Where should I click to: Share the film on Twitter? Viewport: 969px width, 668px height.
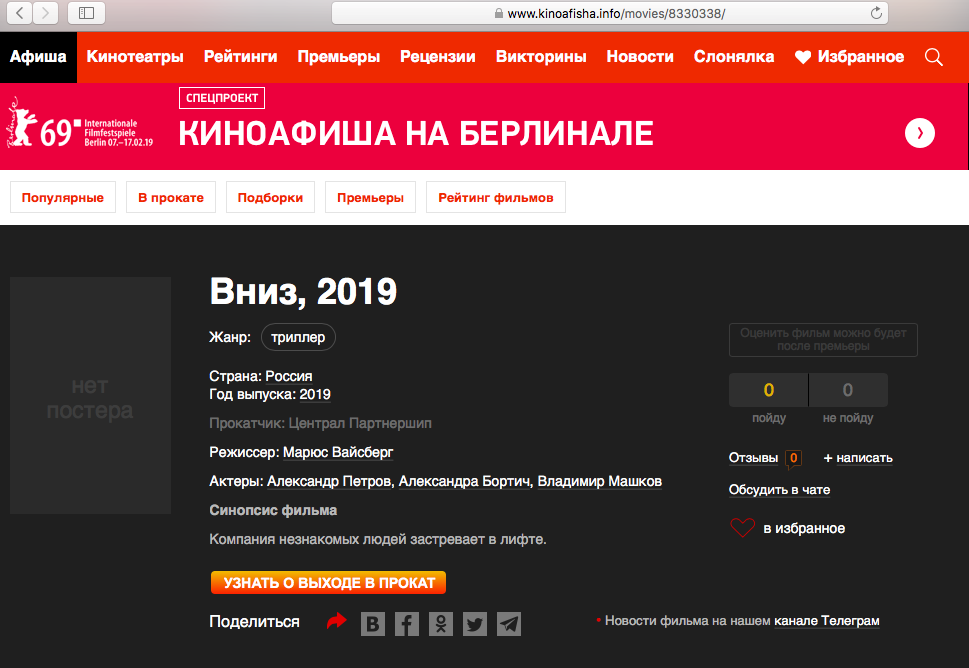point(475,624)
